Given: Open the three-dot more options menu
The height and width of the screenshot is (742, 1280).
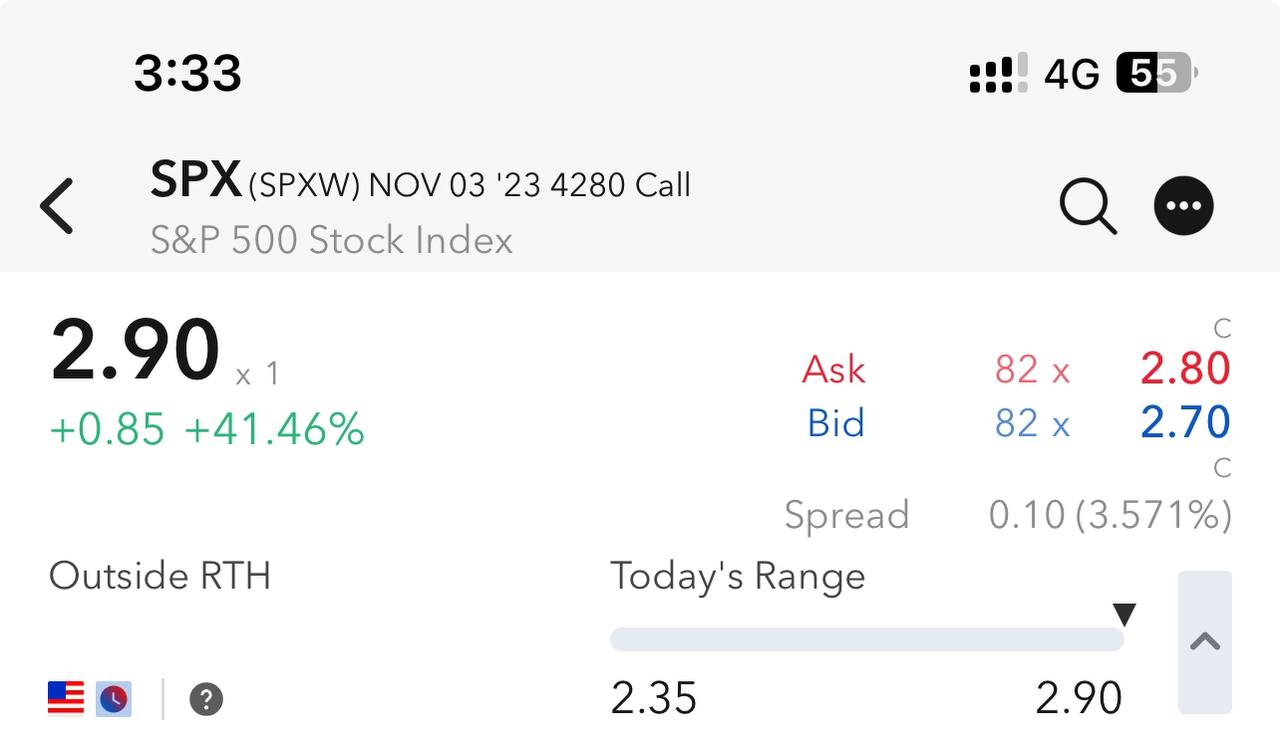Looking at the screenshot, I should (1184, 206).
